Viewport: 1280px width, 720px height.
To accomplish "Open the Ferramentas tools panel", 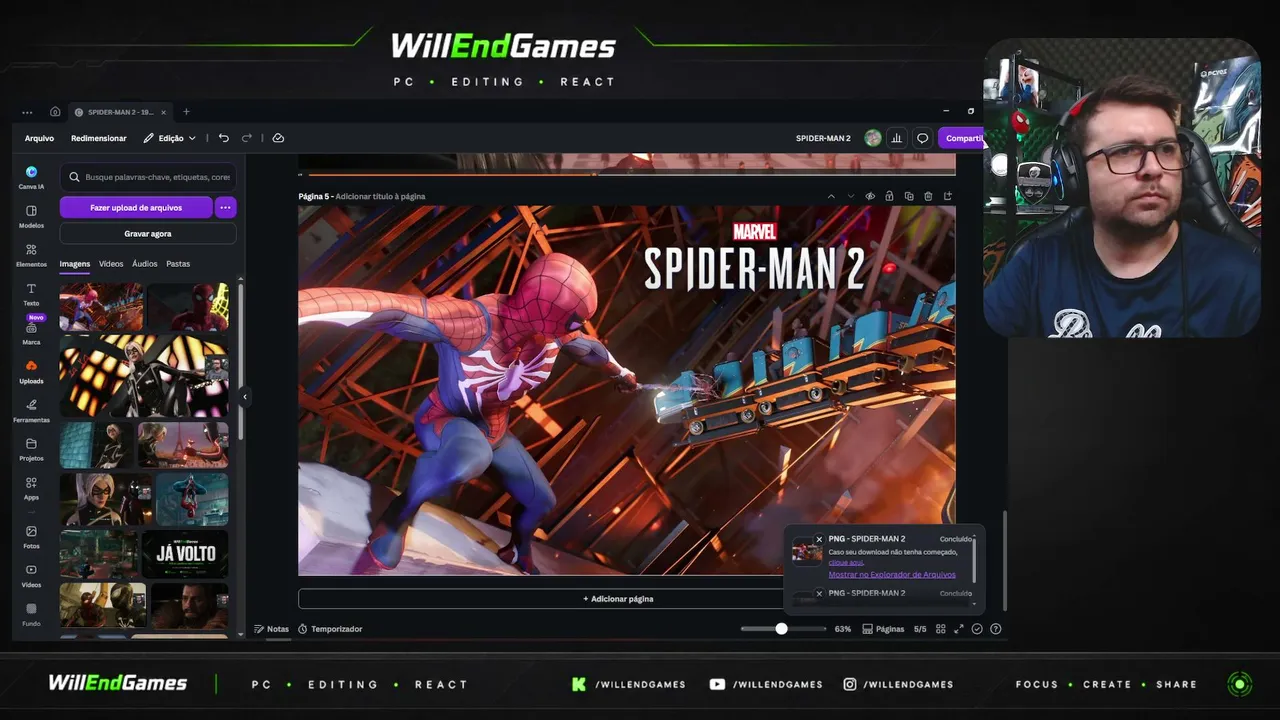I will (x=31, y=411).
